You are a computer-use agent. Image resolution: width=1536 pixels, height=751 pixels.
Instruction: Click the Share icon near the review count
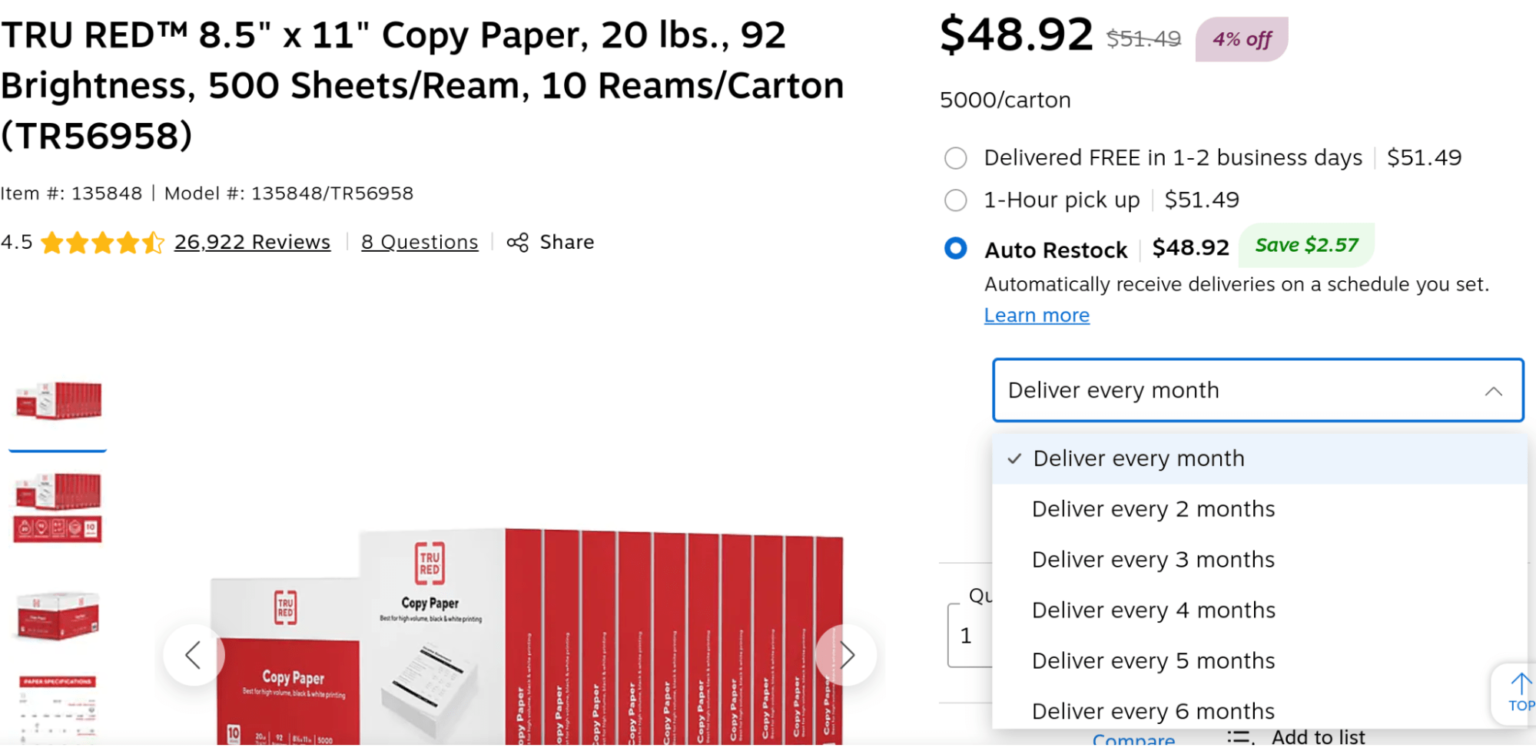tap(517, 242)
